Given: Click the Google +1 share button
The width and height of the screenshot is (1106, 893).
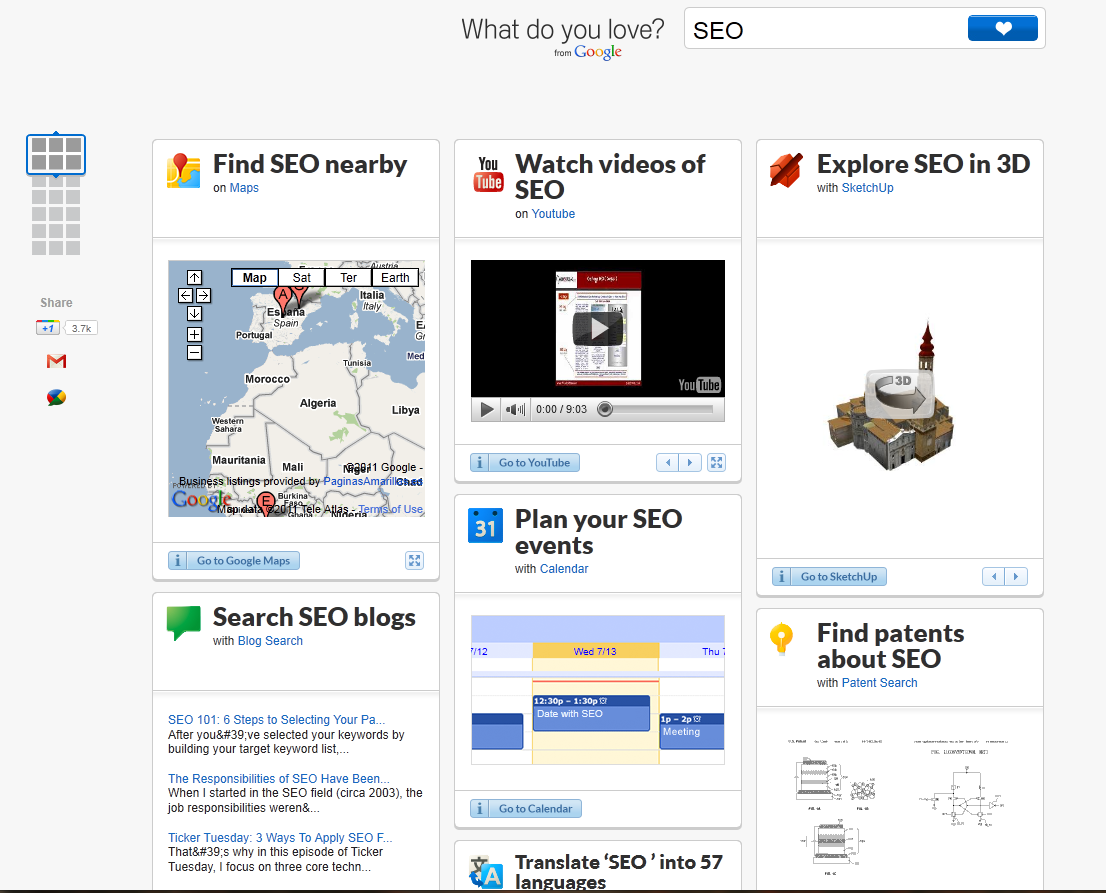Looking at the screenshot, I should pyautogui.click(x=47, y=328).
